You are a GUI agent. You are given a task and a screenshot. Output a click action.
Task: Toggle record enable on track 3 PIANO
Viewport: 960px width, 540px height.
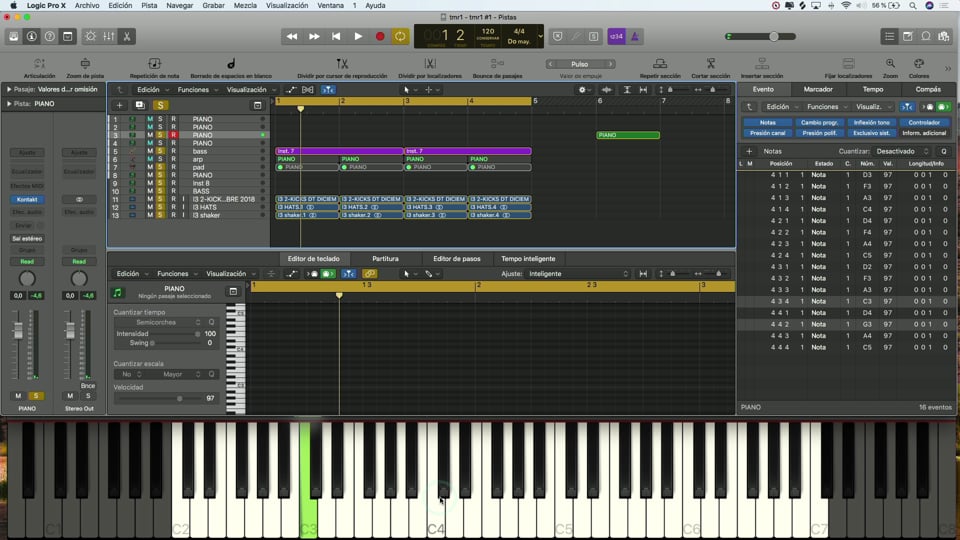173,135
